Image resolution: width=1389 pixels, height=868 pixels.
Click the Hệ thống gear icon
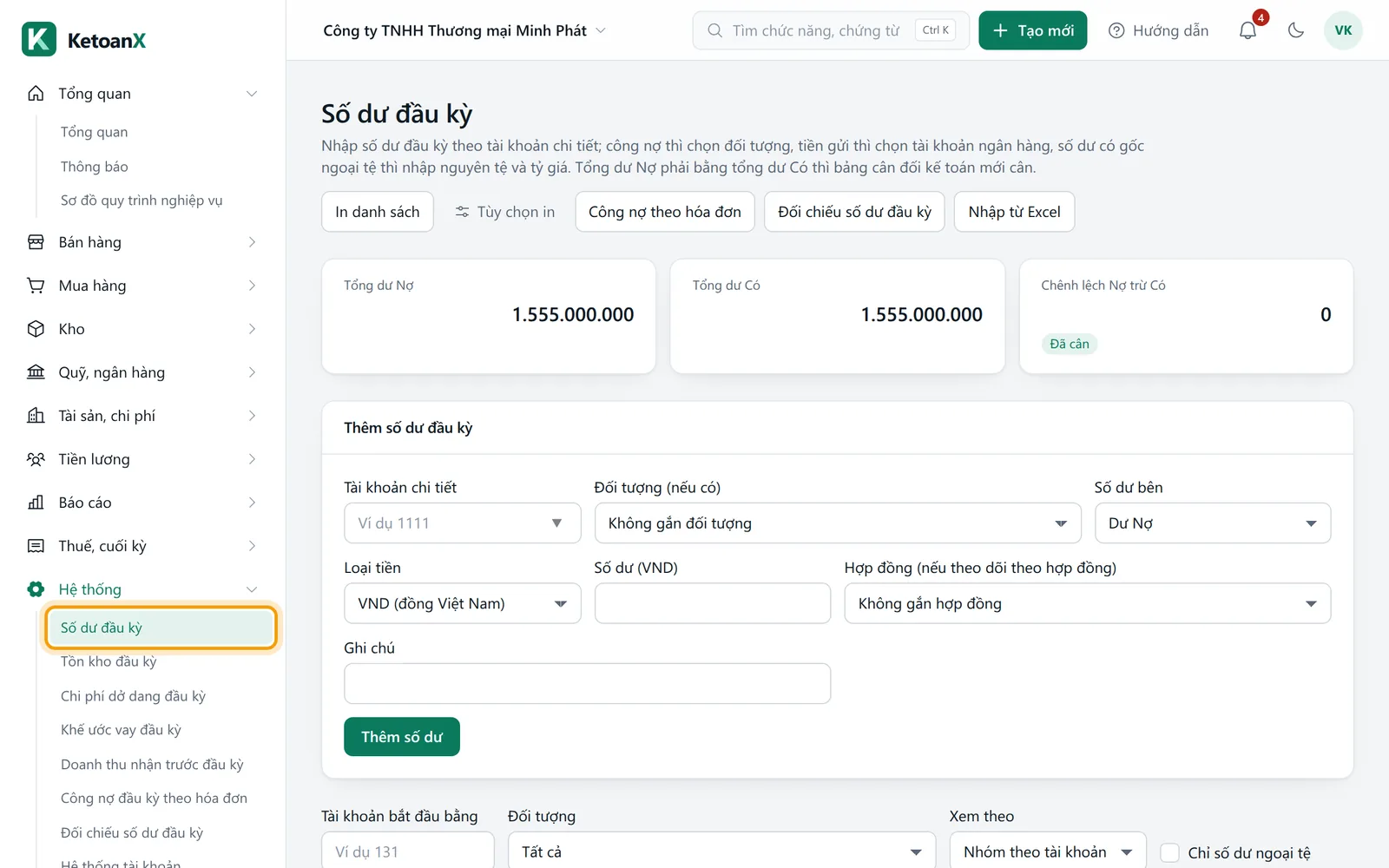(36, 589)
